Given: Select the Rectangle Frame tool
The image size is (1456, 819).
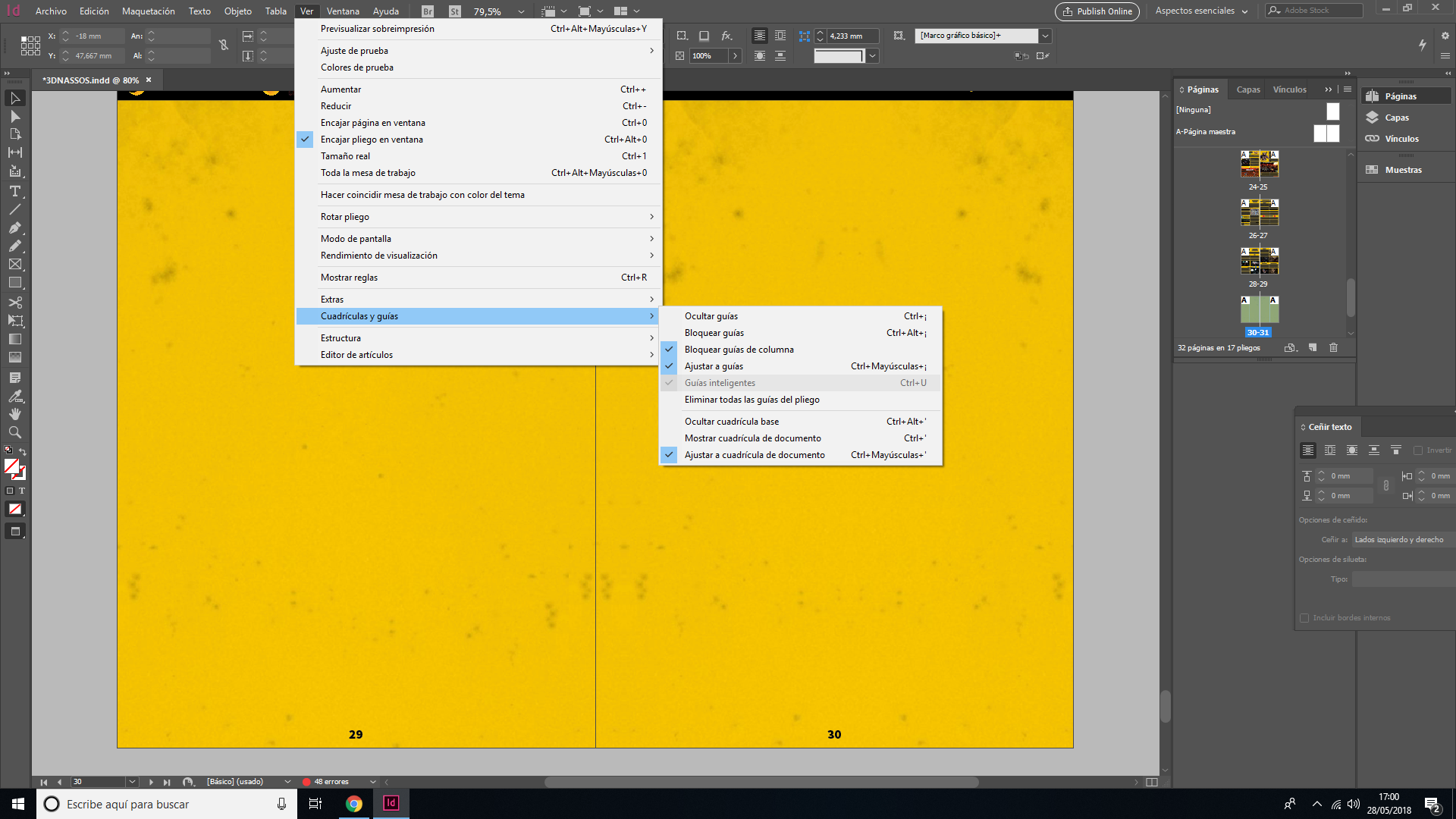Looking at the screenshot, I should (x=14, y=265).
